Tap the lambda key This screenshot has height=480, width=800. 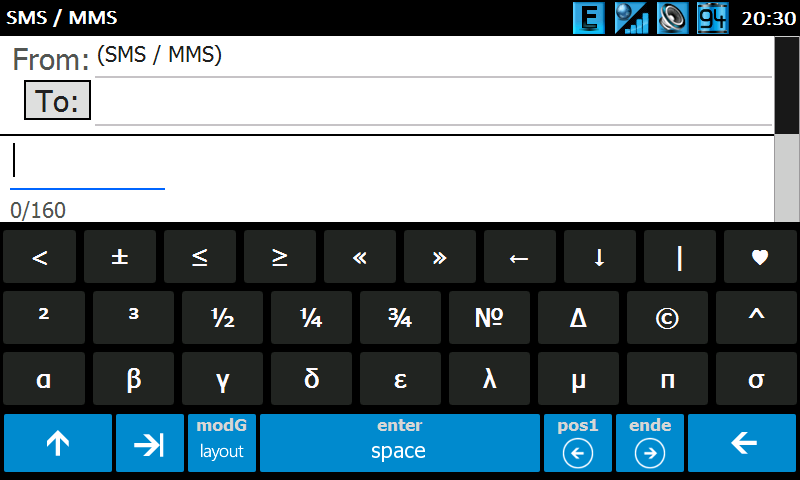(x=489, y=378)
